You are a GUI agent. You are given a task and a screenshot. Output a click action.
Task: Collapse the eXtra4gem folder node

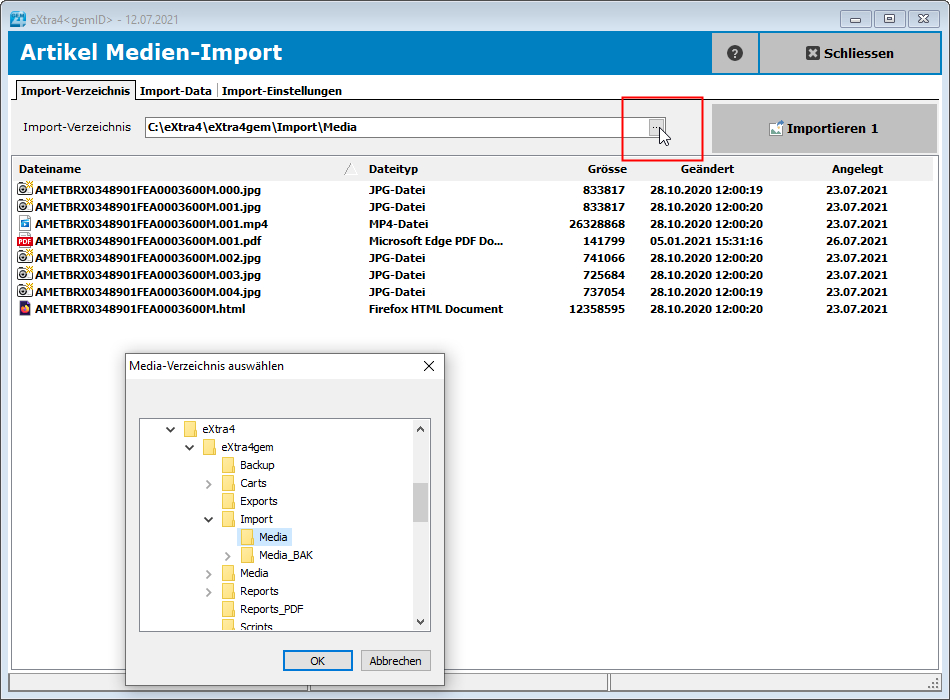click(x=190, y=447)
